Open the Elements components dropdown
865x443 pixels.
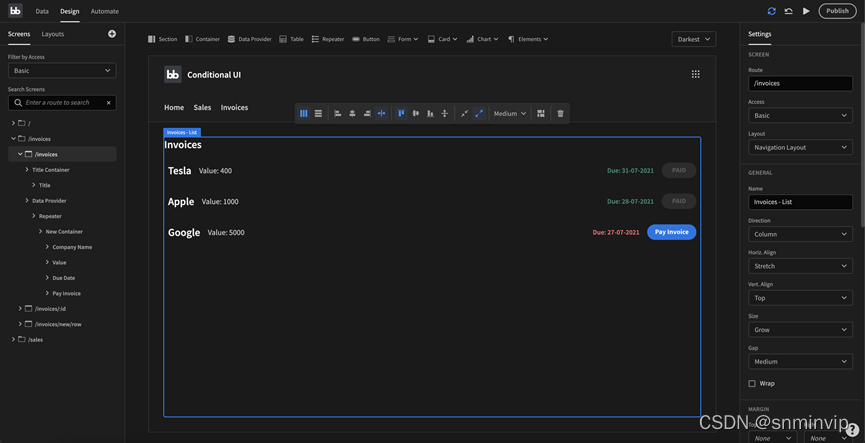click(528, 39)
